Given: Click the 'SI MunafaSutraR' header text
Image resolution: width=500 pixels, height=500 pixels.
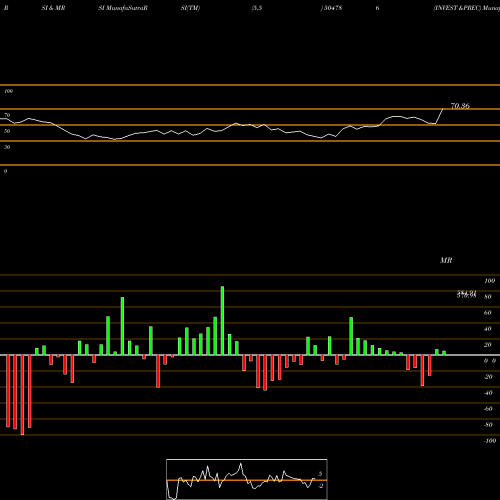Looking at the screenshot, I should click(123, 8).
